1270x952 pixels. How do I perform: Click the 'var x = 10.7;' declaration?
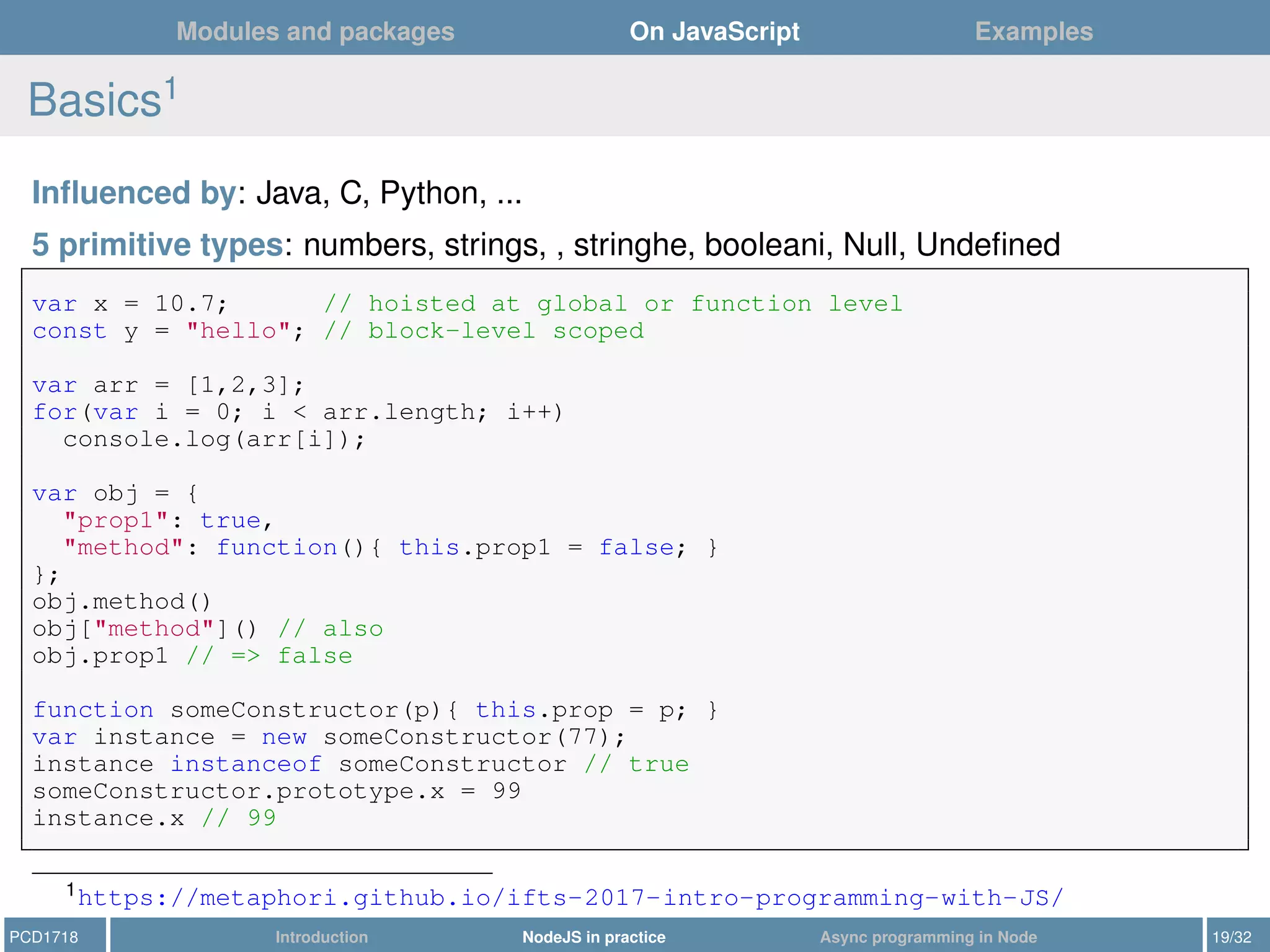point(130,304)
